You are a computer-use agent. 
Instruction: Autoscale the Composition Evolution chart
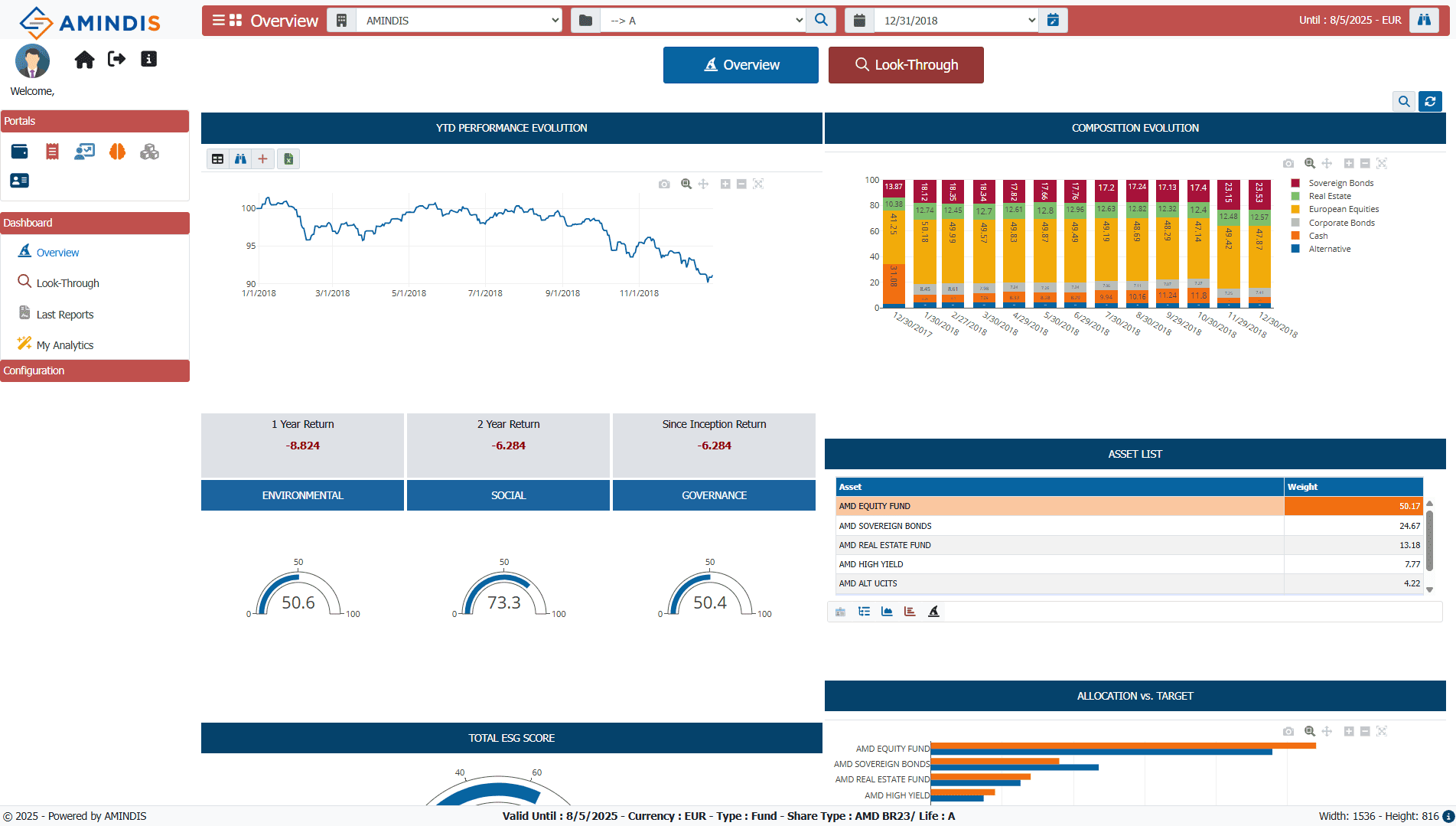[1382, 163]
